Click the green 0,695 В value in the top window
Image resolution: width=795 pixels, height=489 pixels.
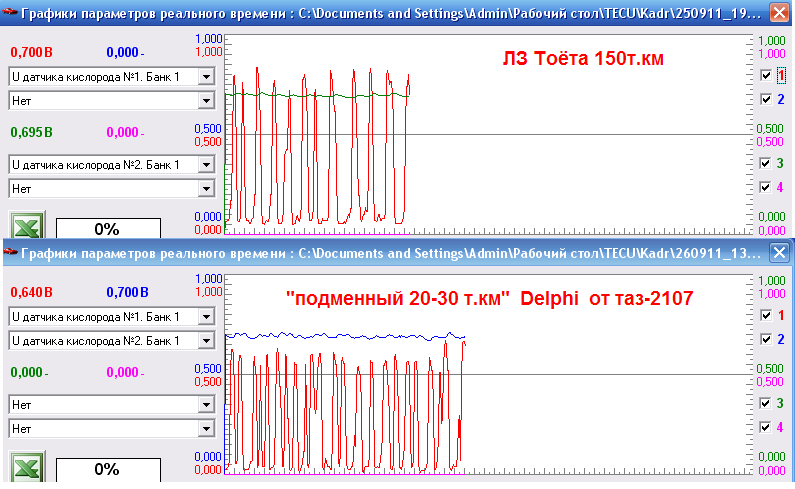click(x=31, y=132)
